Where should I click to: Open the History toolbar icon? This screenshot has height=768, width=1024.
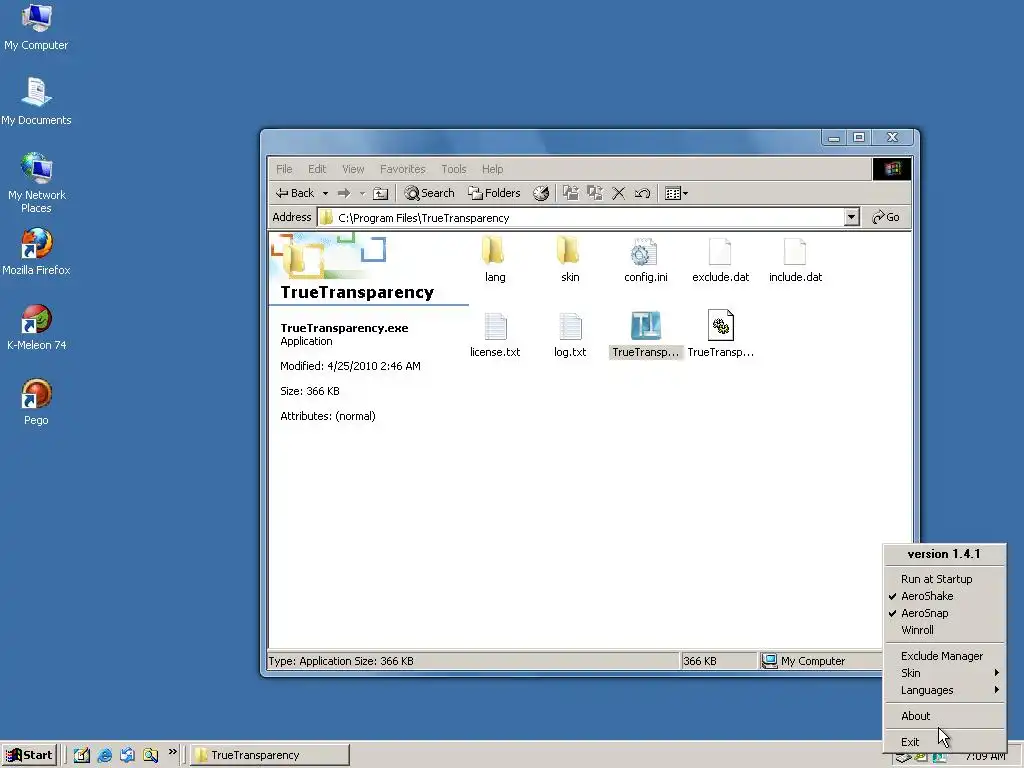coord(541,193)
